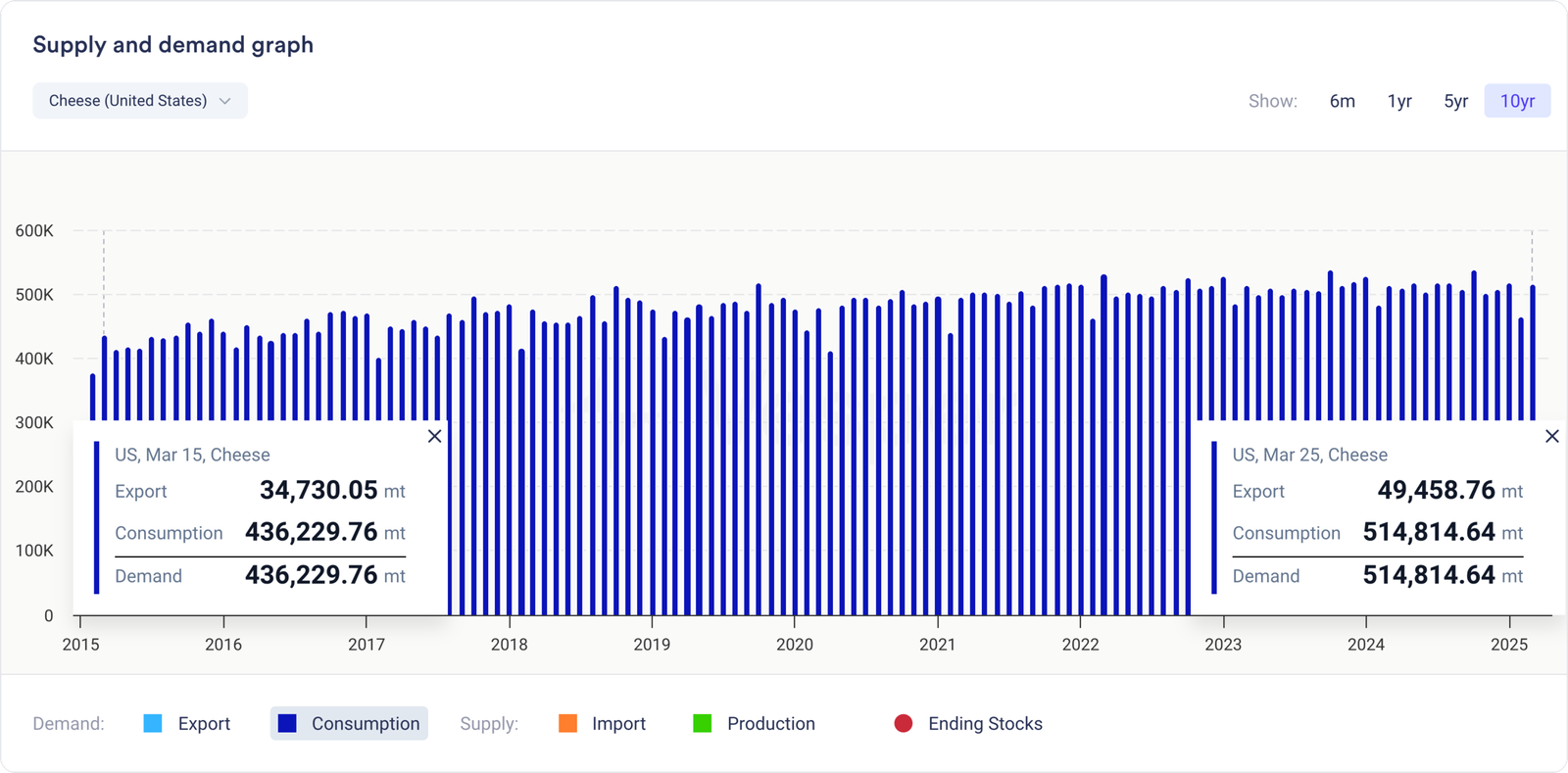Image resolution: width=1568 pixels, height=773 pixels.
Task: Select the 1yr time range
Action: (x=1399, y=101)
